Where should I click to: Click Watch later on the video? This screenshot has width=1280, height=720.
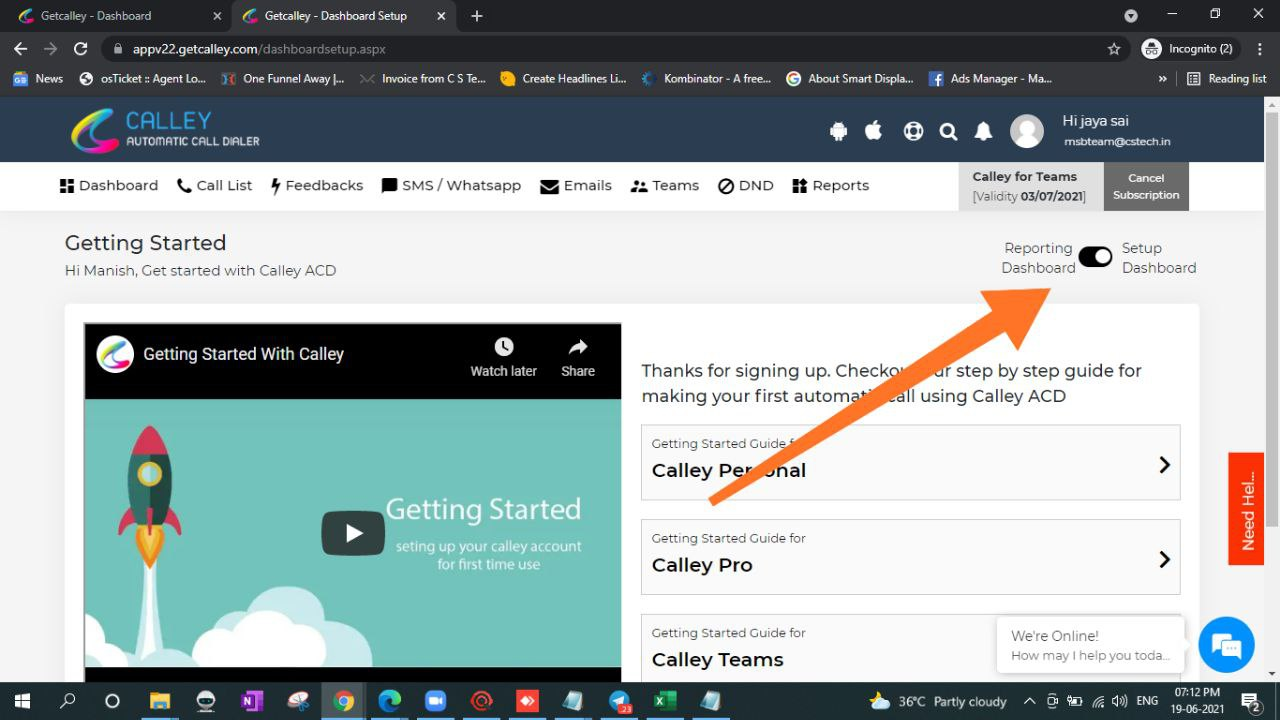click(504, 357)
